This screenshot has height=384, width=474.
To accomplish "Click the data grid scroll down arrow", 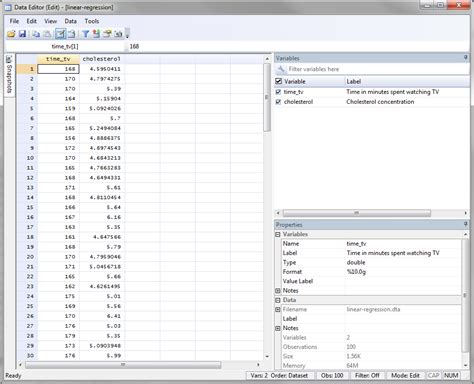I will coord(267,356).
